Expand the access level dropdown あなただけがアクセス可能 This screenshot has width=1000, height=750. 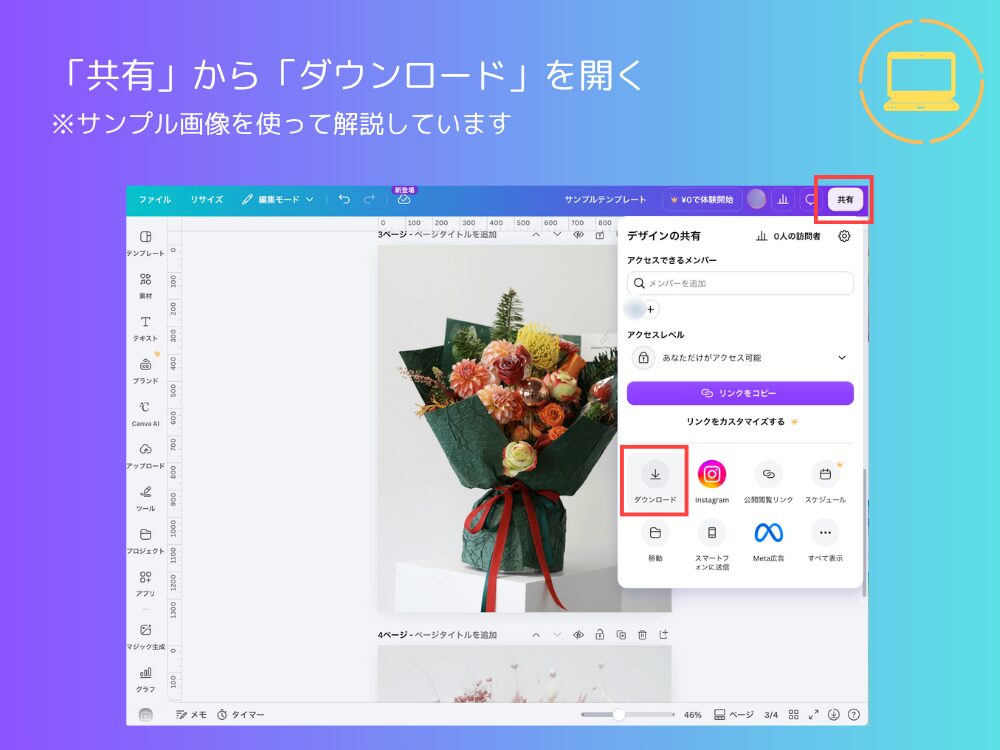(740, 358)
